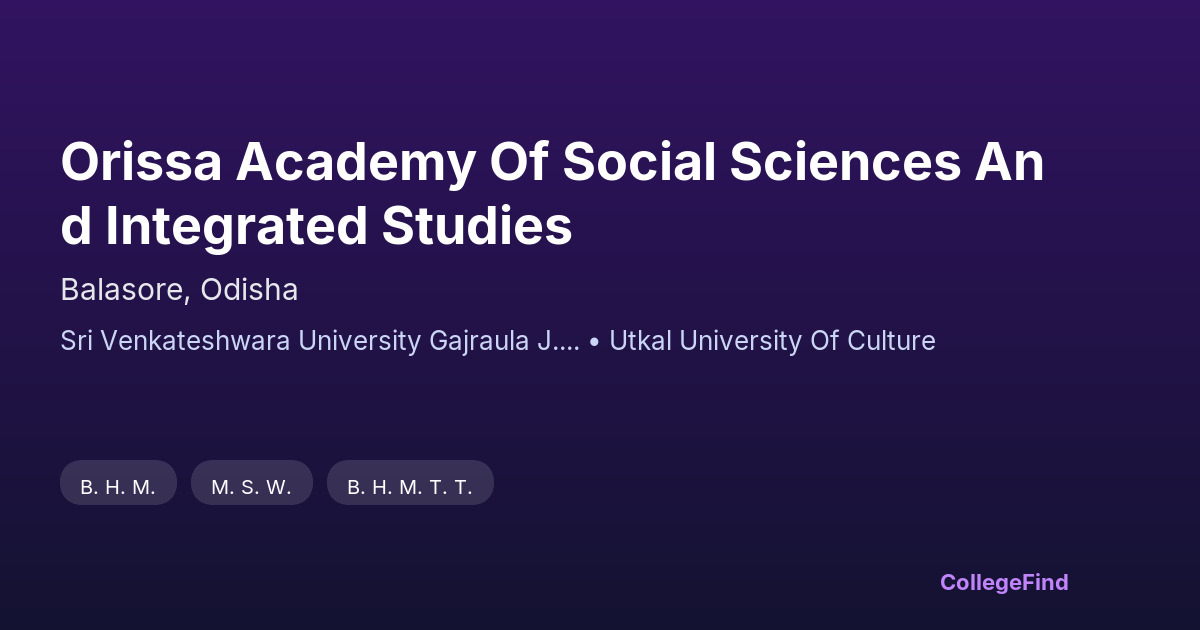Viewport: 1200px width, 630px height.
Task: Expand the truncated "J...." university name
Action: point(558,341)
